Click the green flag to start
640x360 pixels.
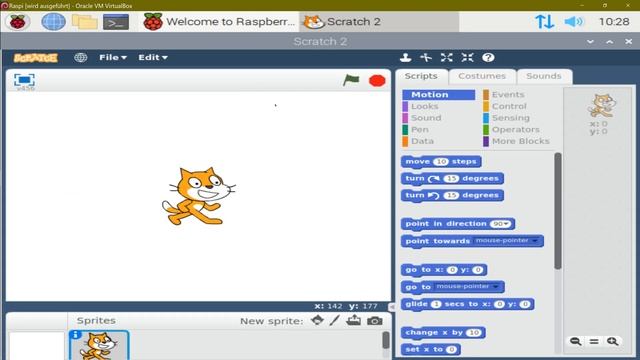pos(351,80)
